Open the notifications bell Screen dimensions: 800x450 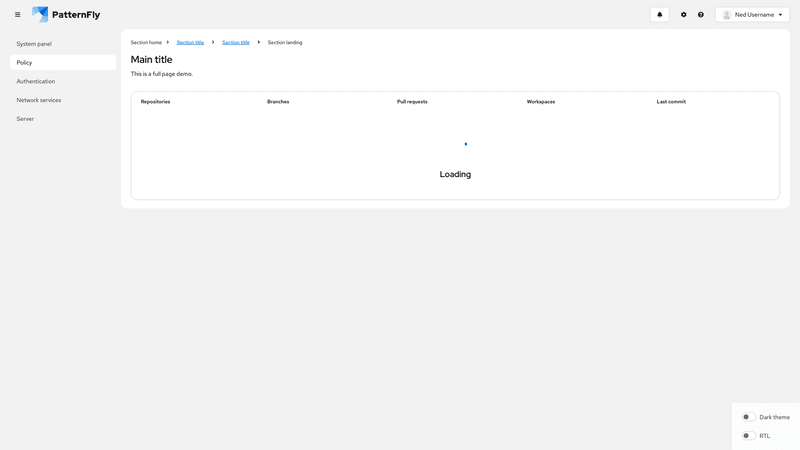click(660, 15)
